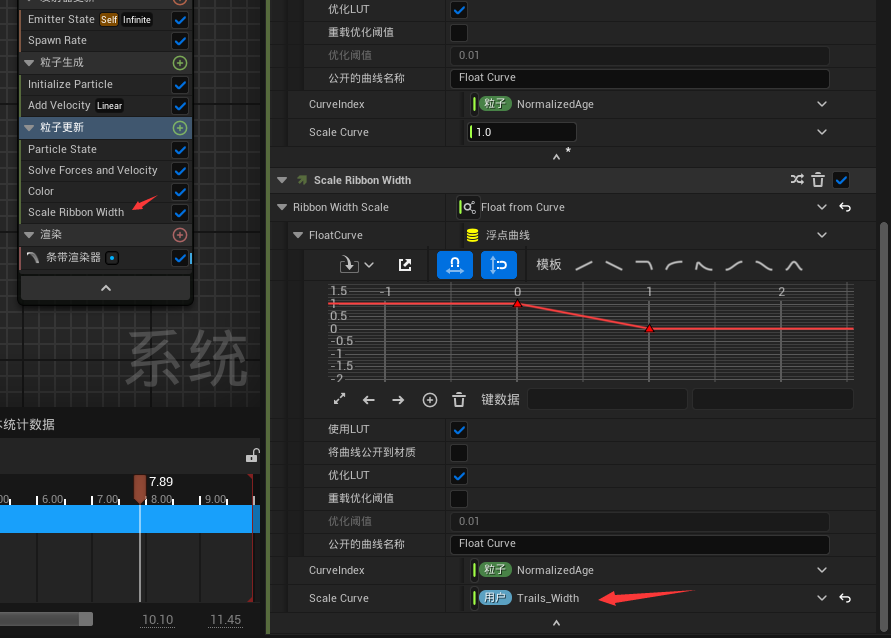
Task: Collapse the 粒子生成 group
Action: click(x=29, y=63)
